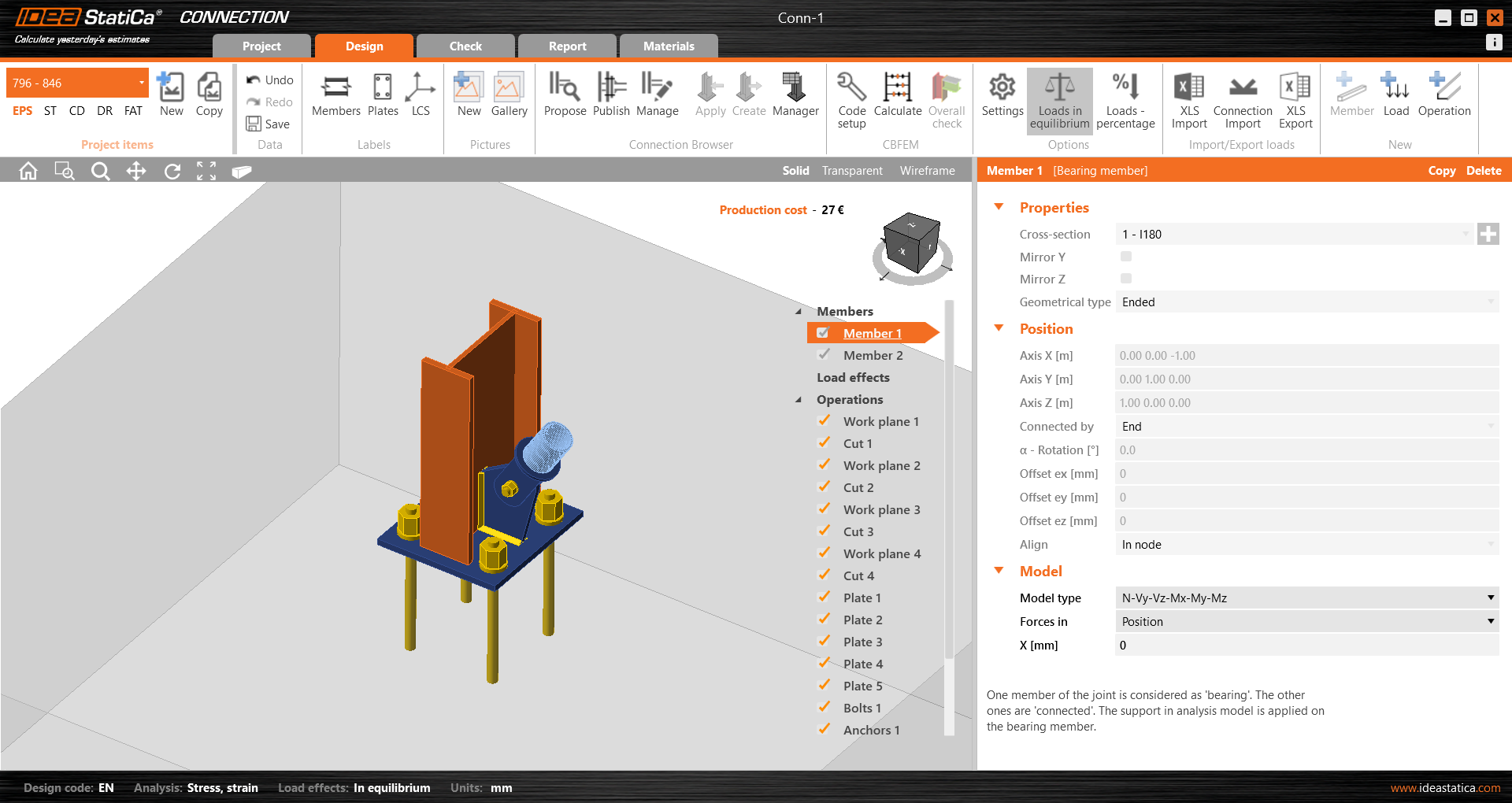
Task: Open Code setup in the CBFEM group
Action: pos(850,94)
